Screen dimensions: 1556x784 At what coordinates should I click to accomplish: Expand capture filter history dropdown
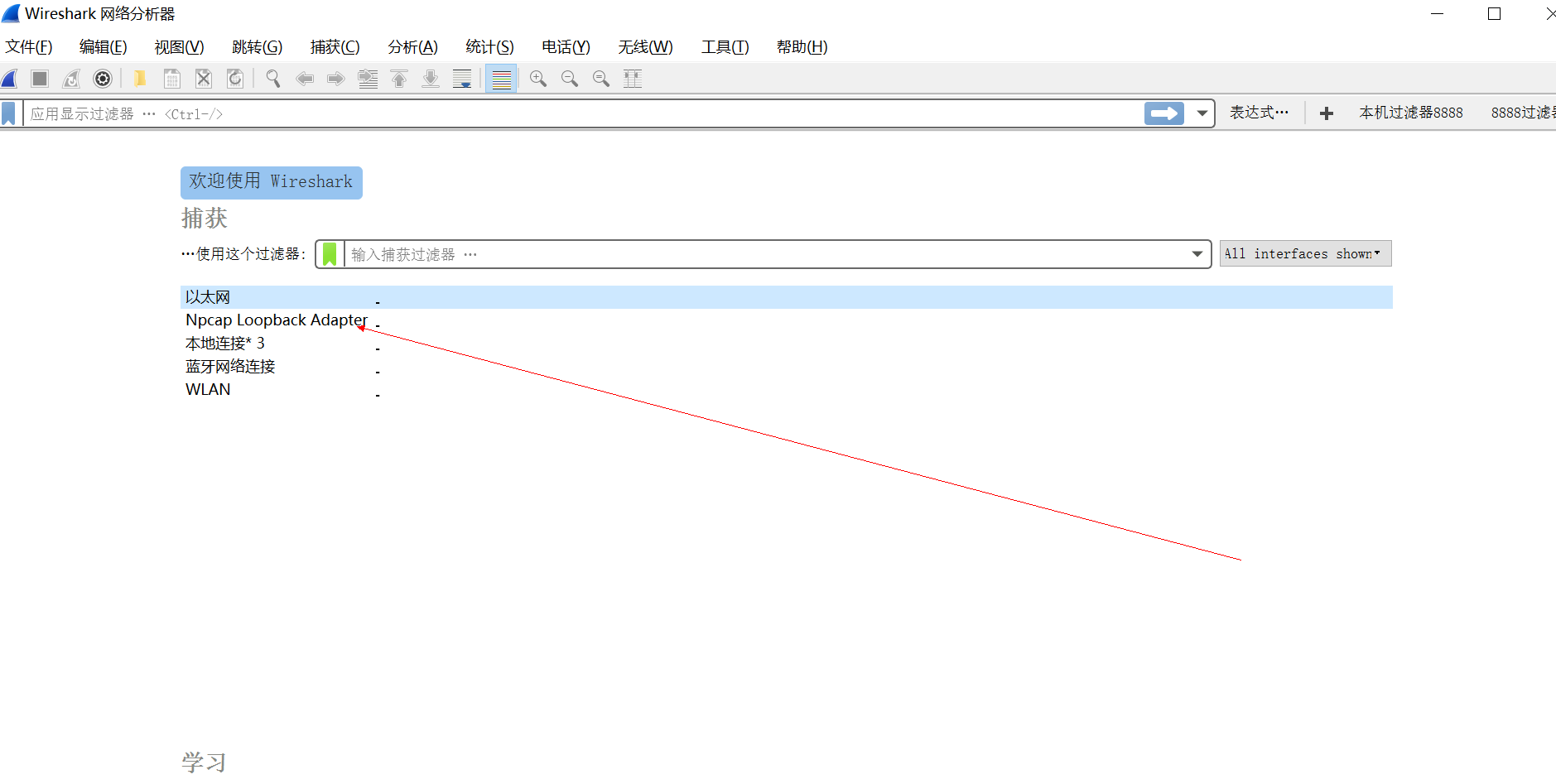click(1197, 254)
